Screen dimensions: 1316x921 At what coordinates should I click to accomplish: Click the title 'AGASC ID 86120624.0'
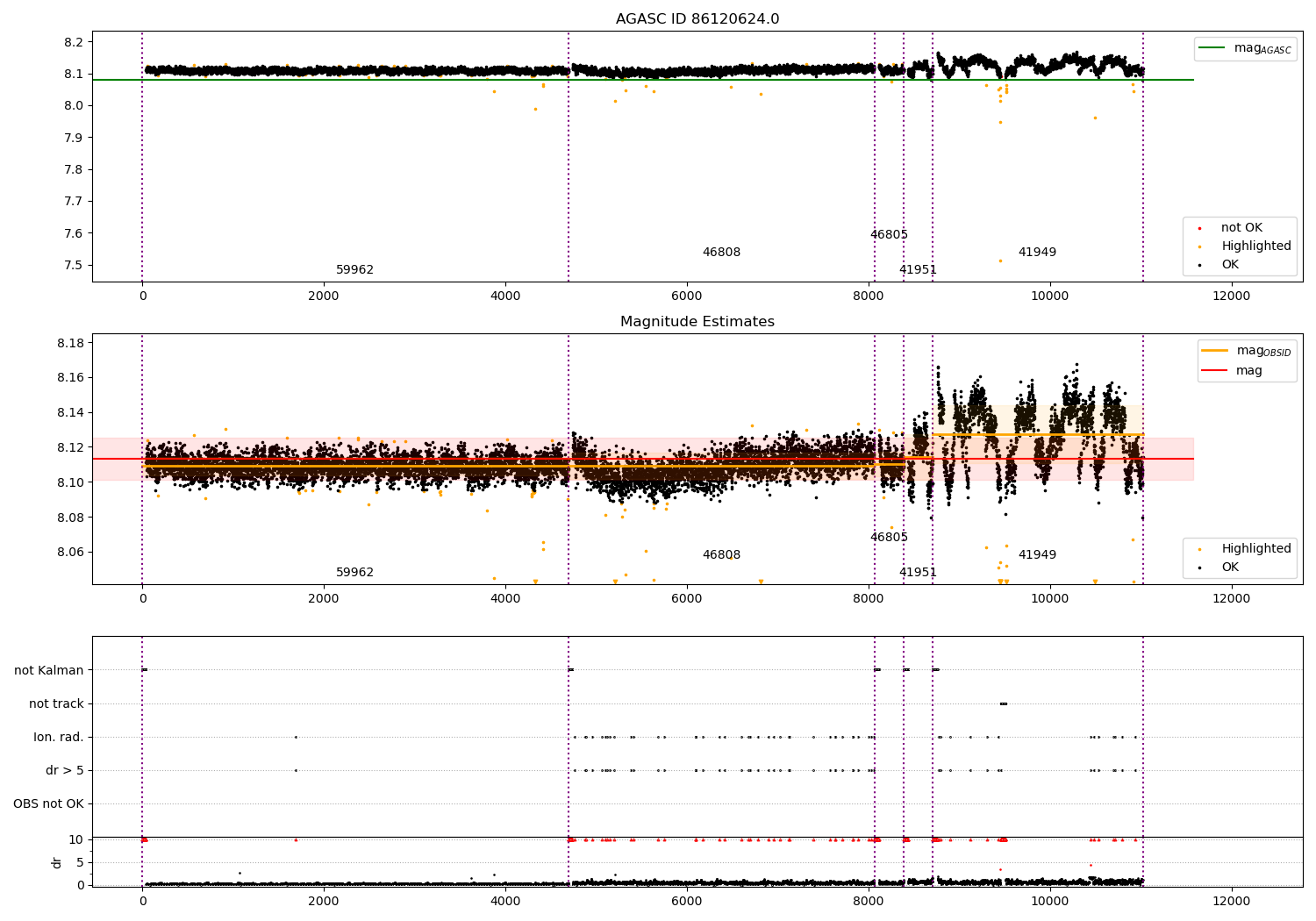[x=697, y=19]
